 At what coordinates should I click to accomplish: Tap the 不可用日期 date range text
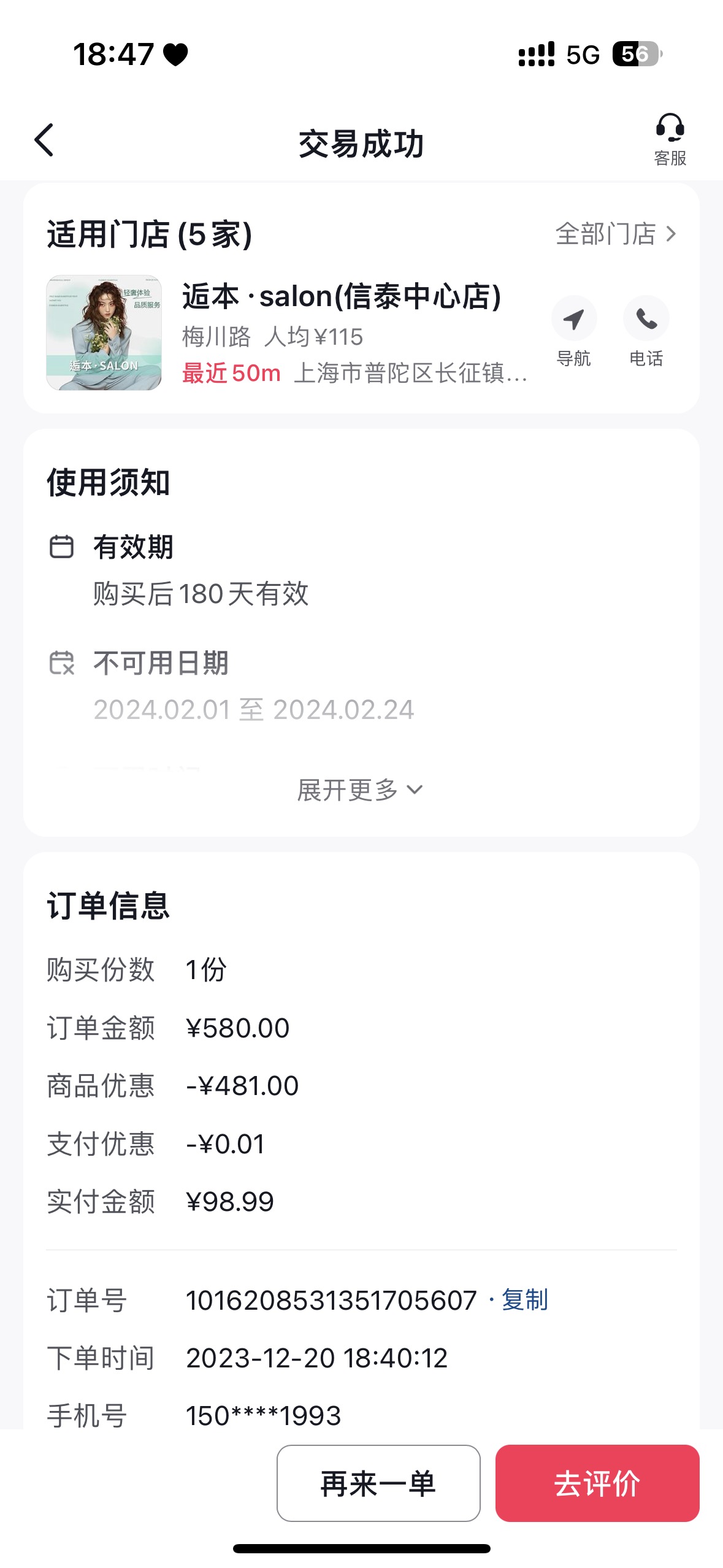point(254,710)
